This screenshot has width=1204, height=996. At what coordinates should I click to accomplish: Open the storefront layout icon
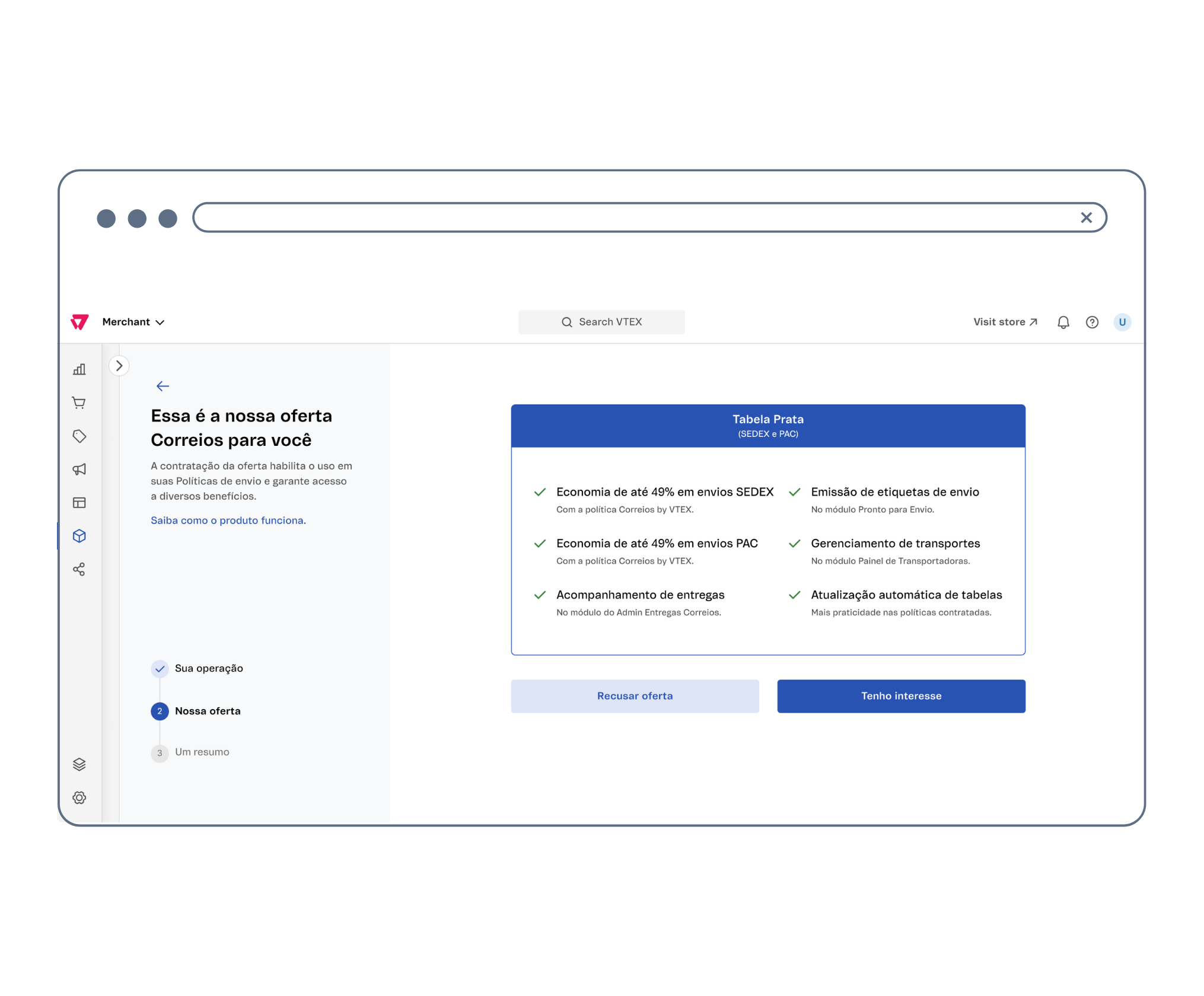(79, 503)
